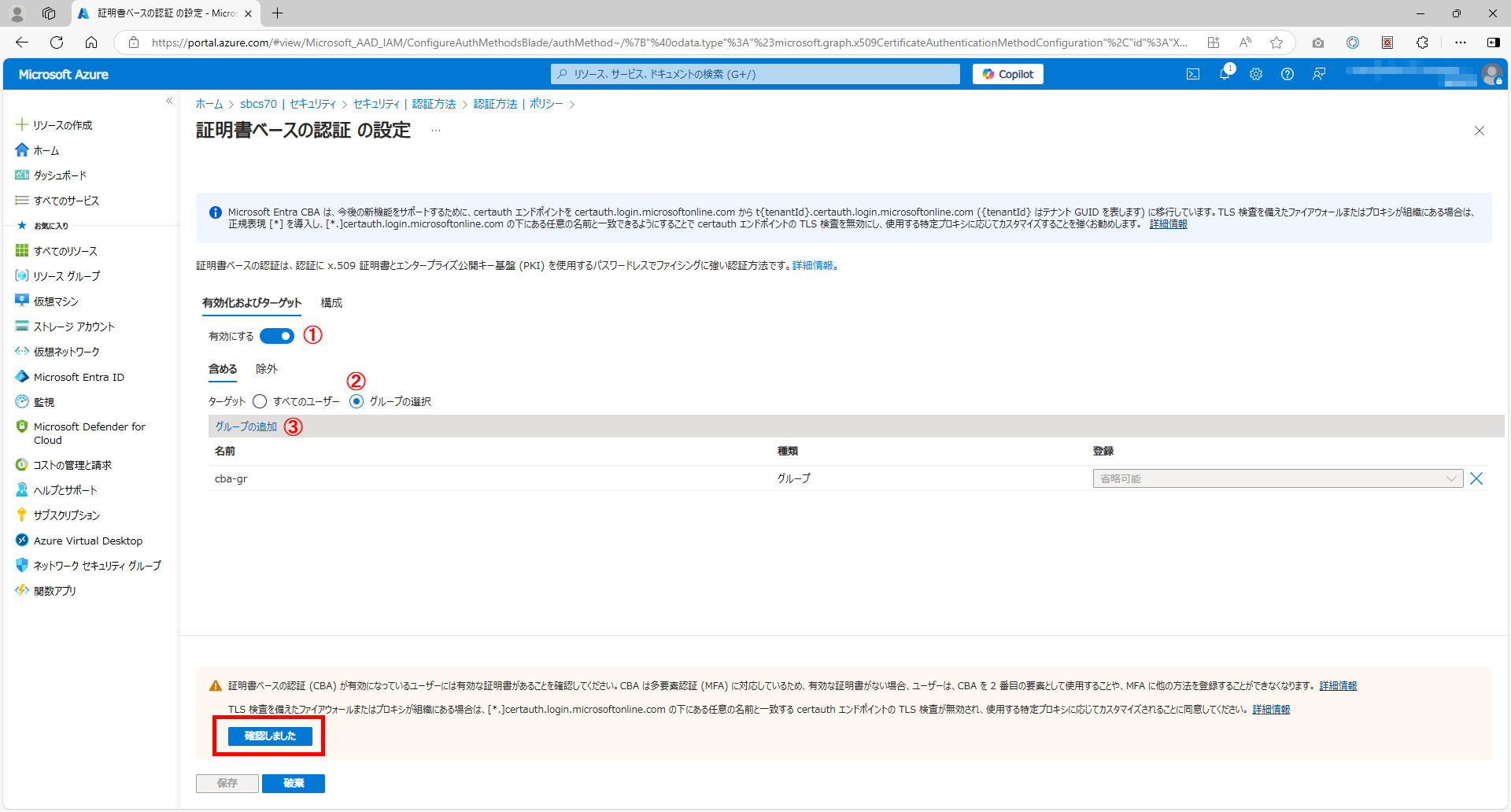Click the リソース グループ icon
The height and width of the screenshot is (812, 1511).
click(x=22, y=275)
